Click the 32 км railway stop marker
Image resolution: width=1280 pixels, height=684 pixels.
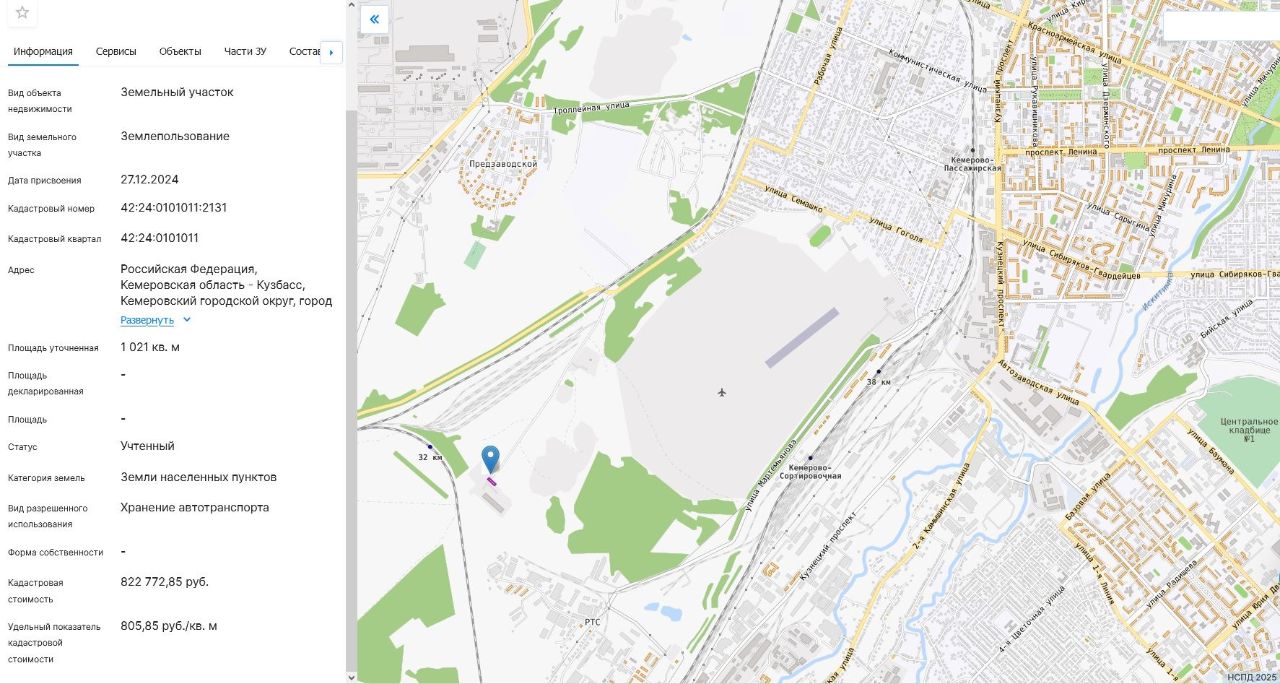pos(430,446)
